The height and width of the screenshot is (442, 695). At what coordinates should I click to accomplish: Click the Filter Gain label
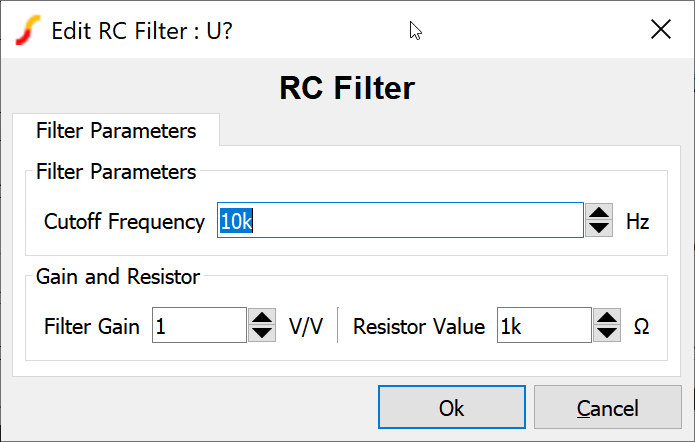pyautogui.click(x=95, y=327)
